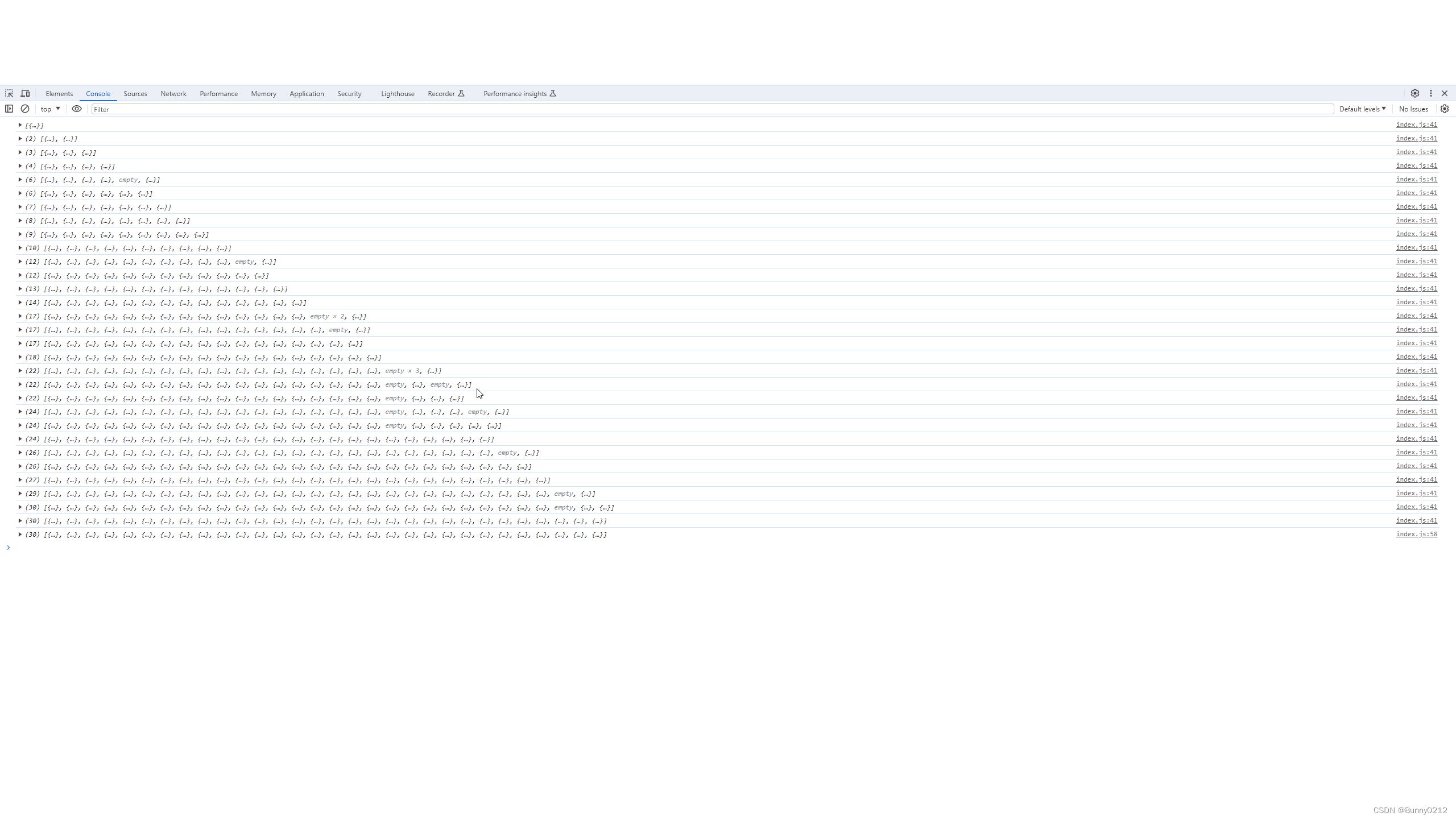Open console settings gear near No Issues
Screen dimensions: 1456x820
click(1444, 109)
